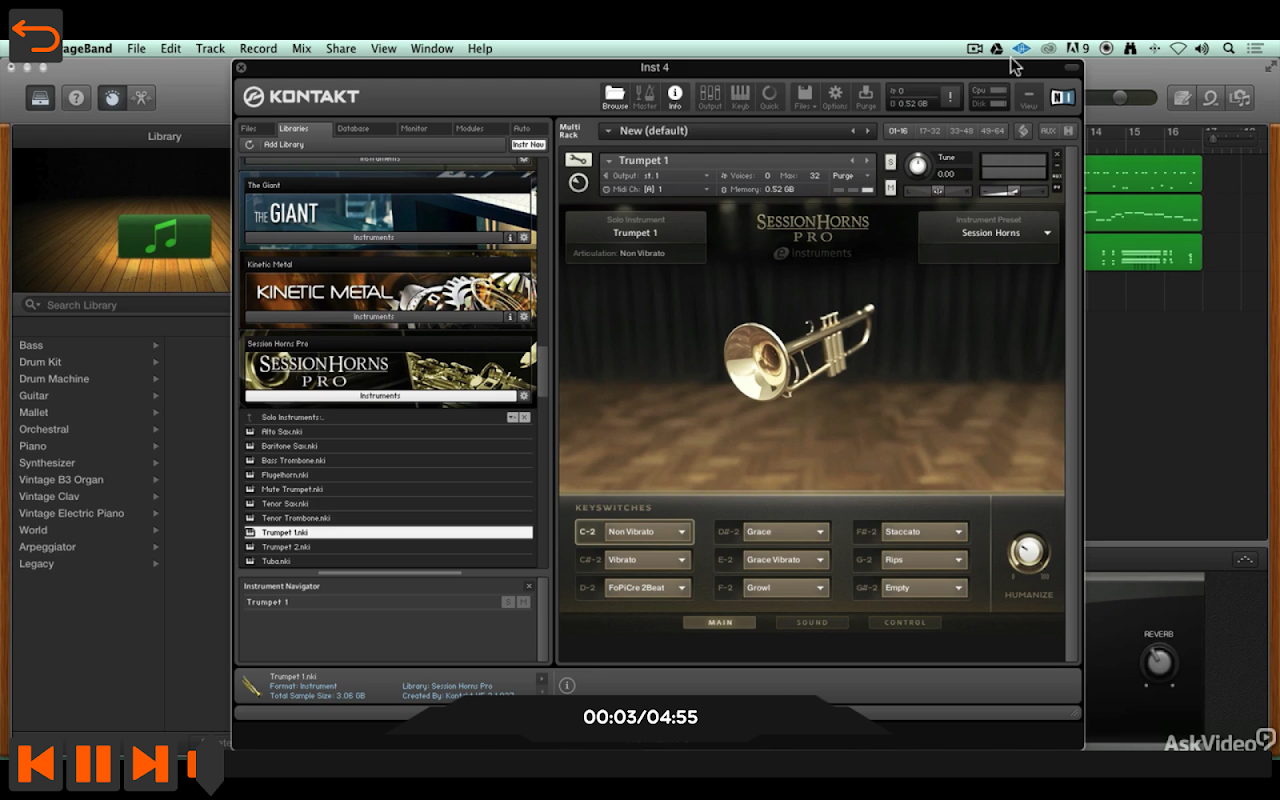Solo the Trumpet 1 instrument
Image resolution: width=1280 pixels, height=800 pixels.
(890, 162)
